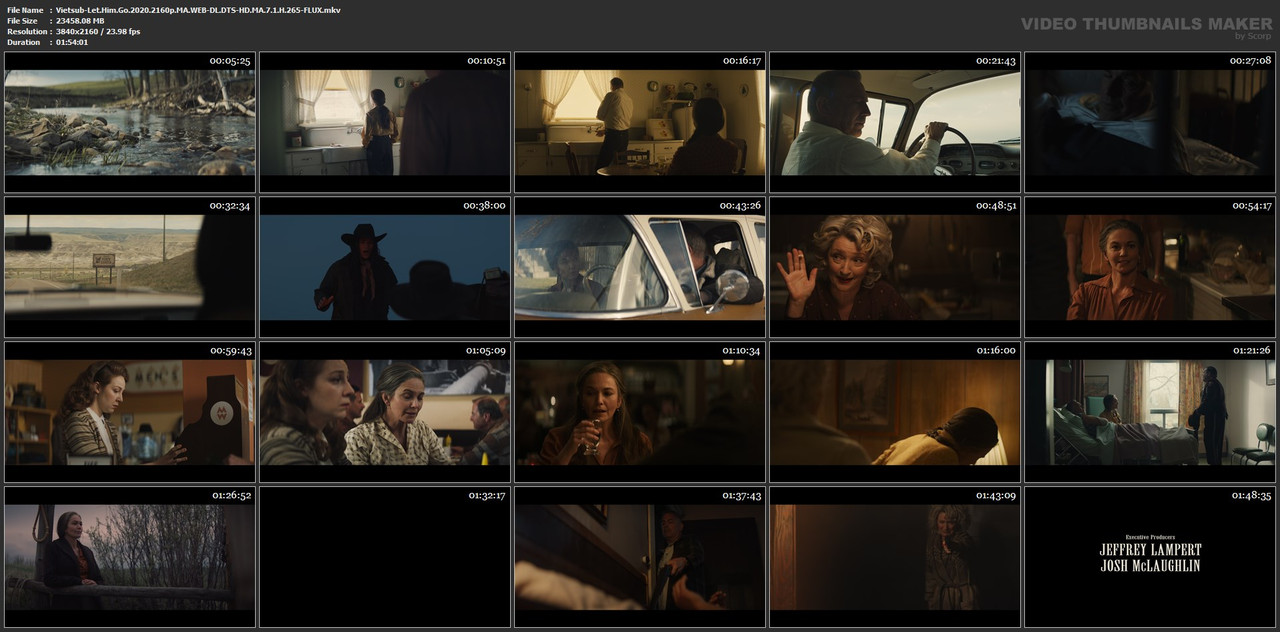The image size is (1280, 632).
Task: Select the thumbnail at 00:32:34
Action: pyautogui.click(x=130, y=267)
